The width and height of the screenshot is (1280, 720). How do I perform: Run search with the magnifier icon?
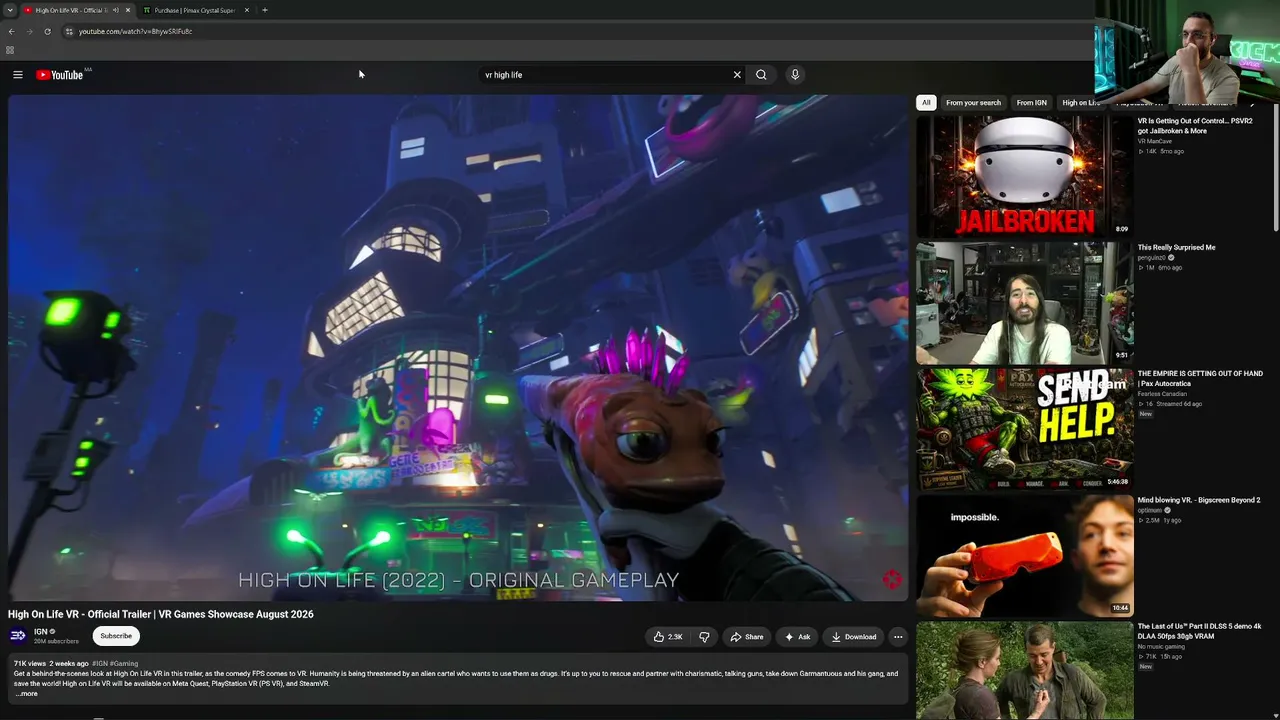pos(761,75)
